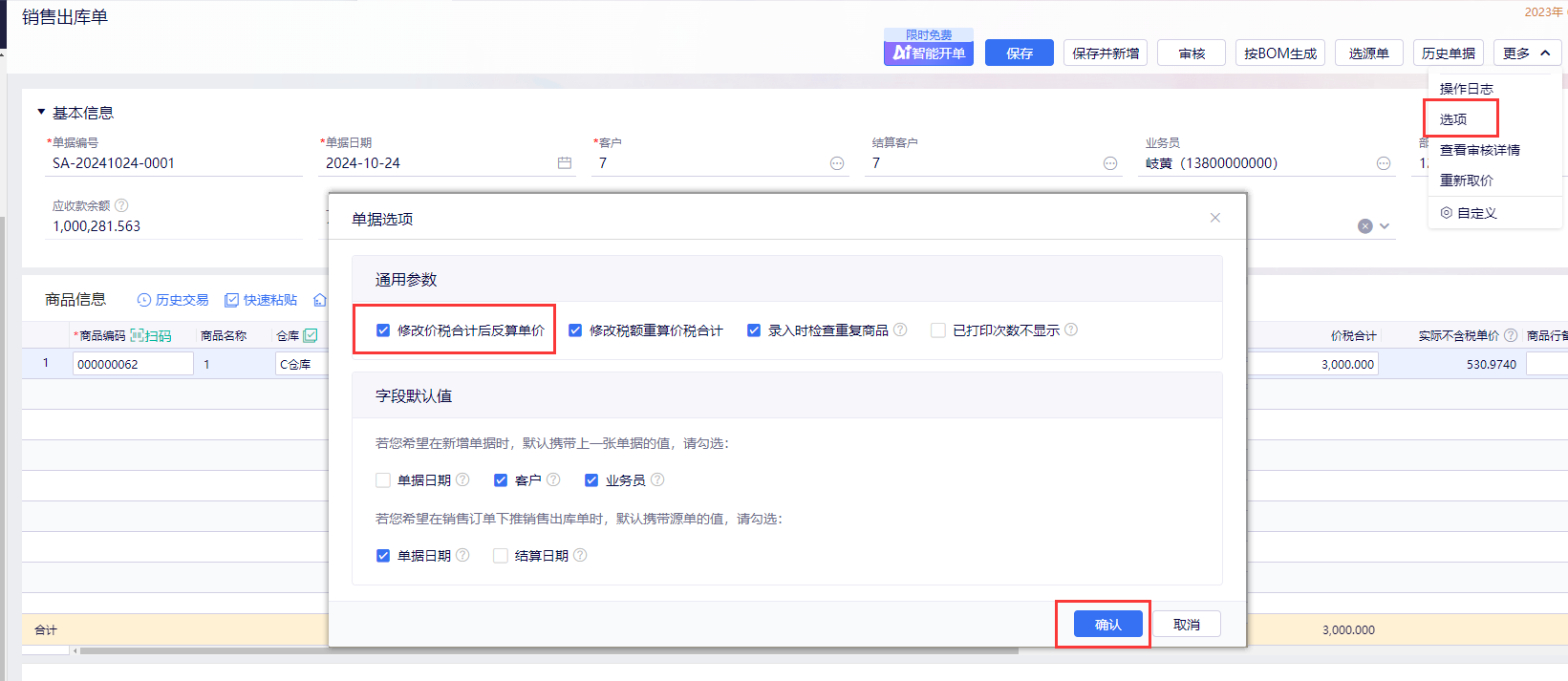
Task: Uncheck the 业务员 default value checkbox
Action: 591,480
